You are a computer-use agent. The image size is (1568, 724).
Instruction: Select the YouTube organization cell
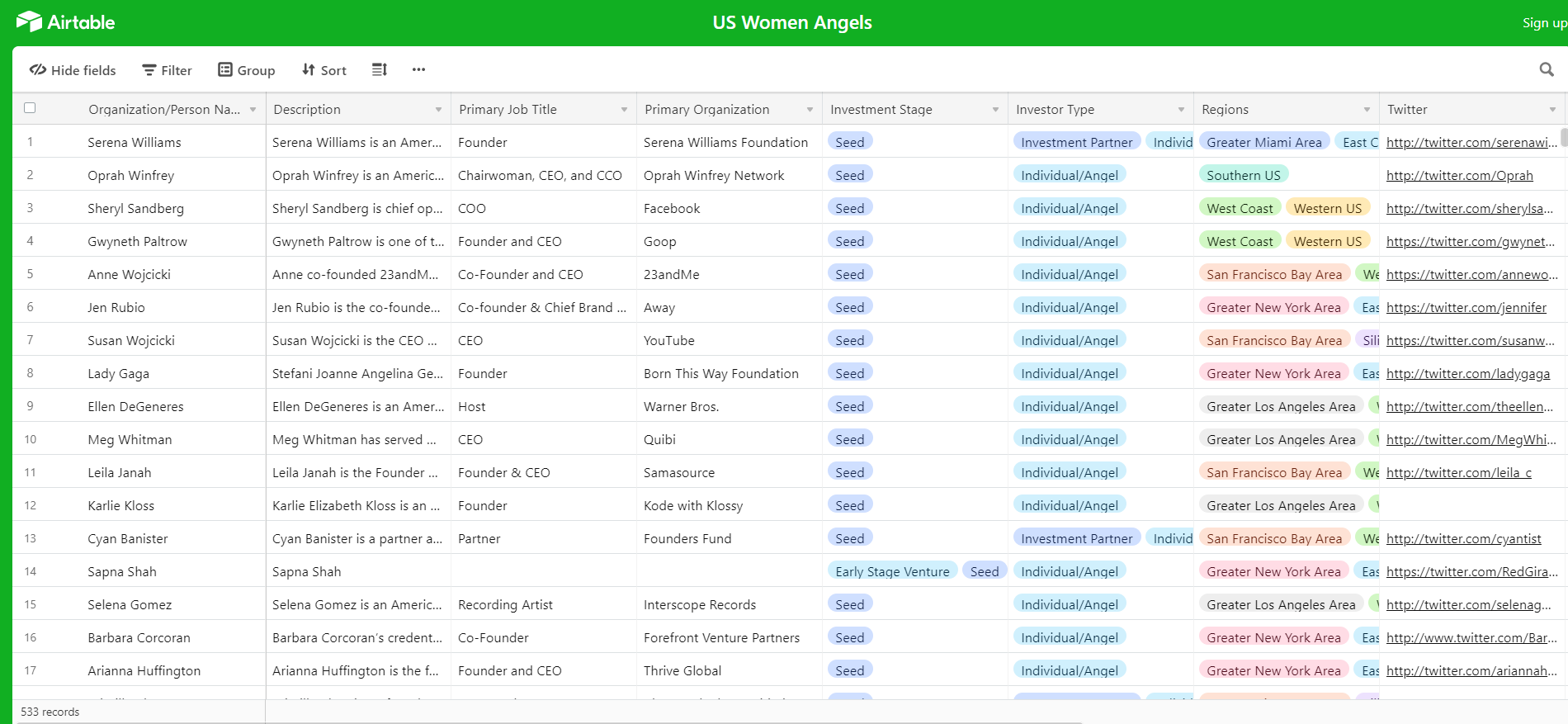730,340
